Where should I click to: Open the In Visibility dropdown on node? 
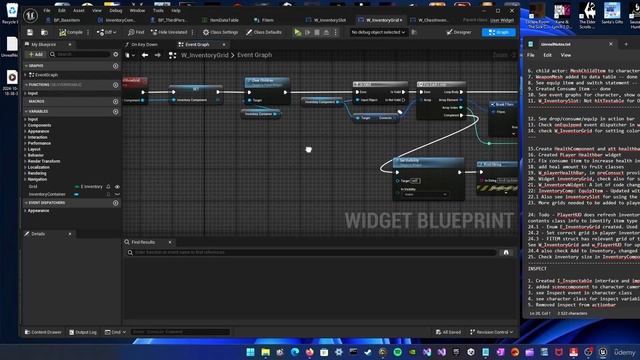[x=425, y=195]
